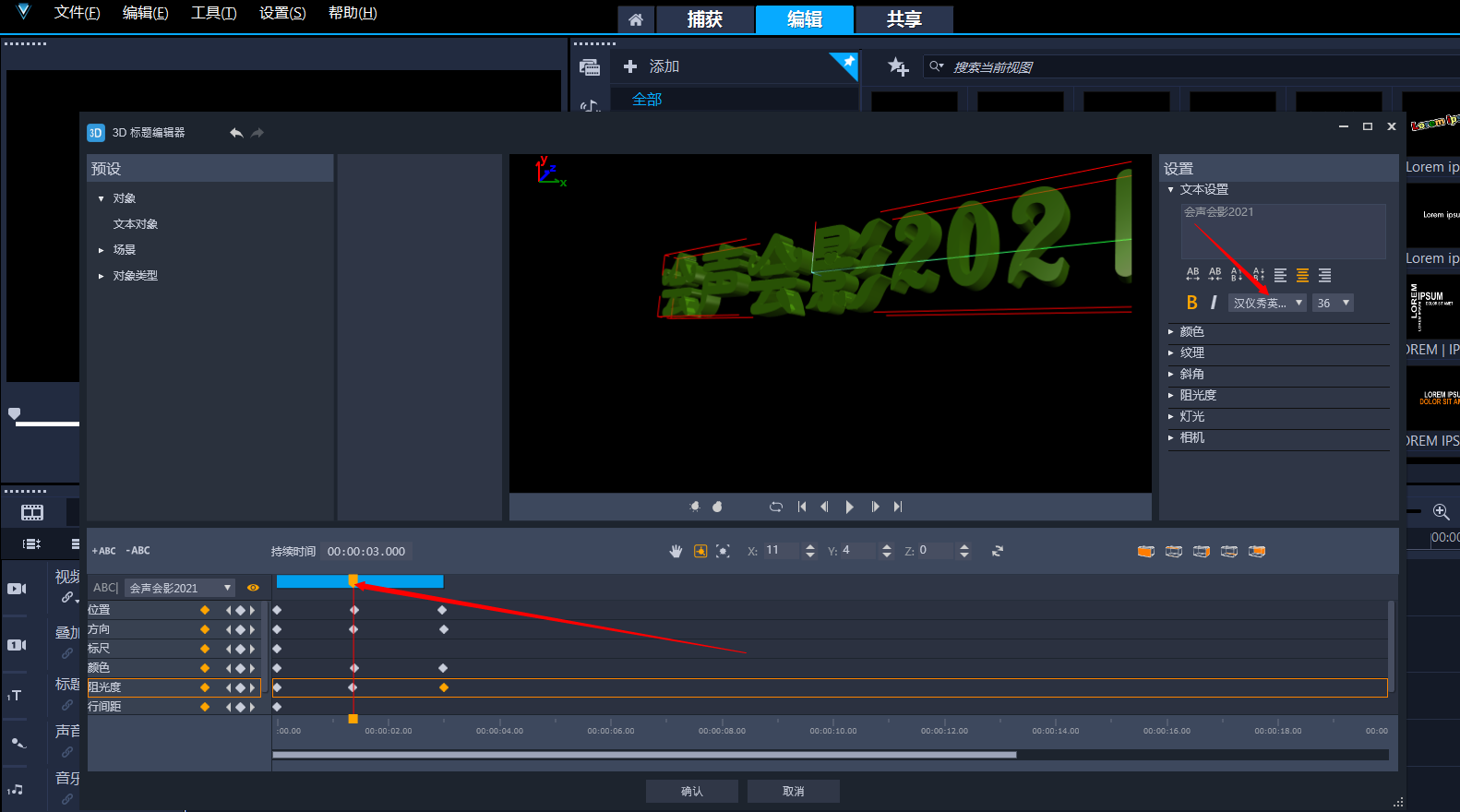Click the undo arrow in title editor
This screenshot has height=812, width=1460.
coord(236,133)
